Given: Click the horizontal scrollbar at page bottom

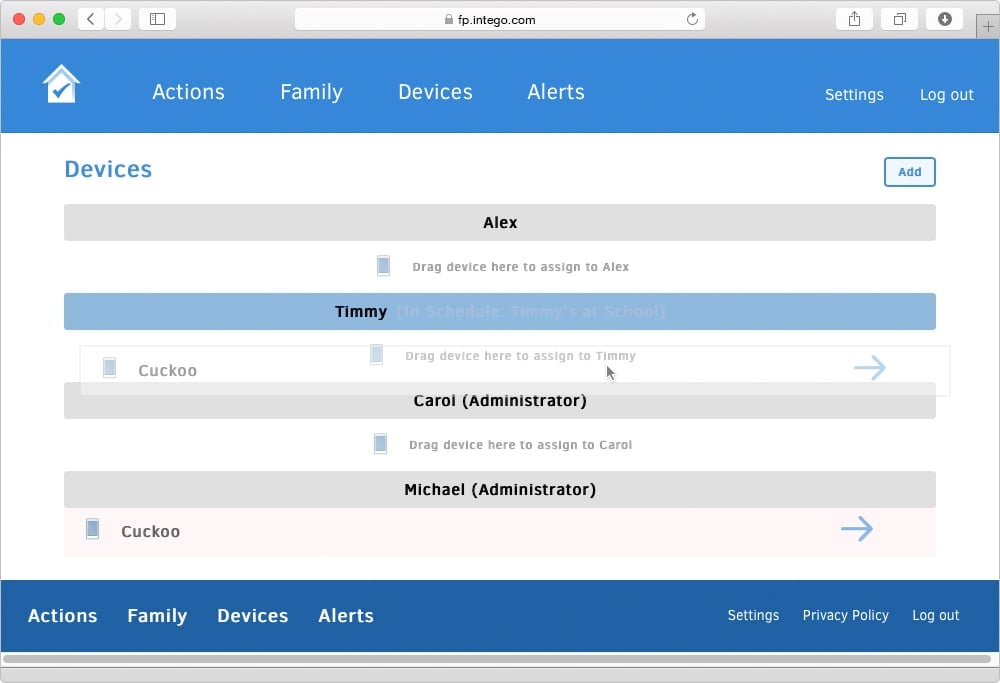Looking at the screenshot, I should [x=497, y=659].
